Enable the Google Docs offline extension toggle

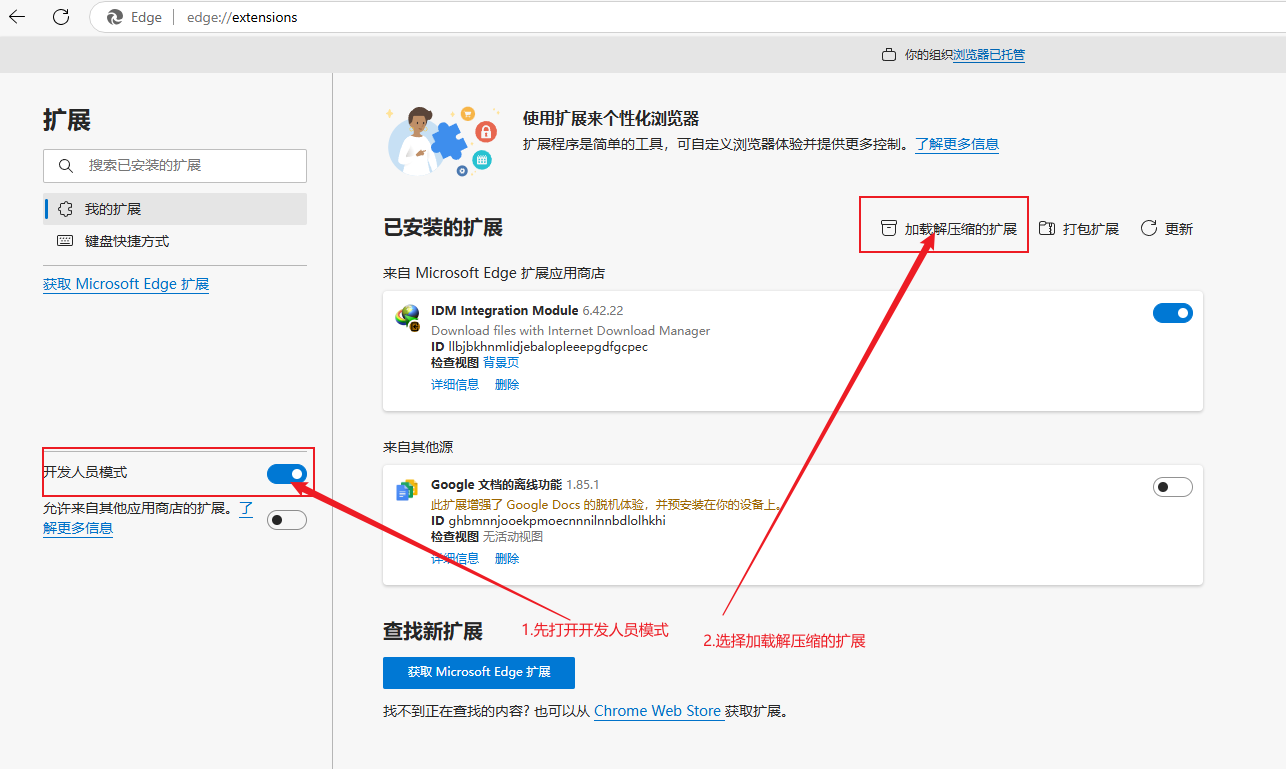1172,487
